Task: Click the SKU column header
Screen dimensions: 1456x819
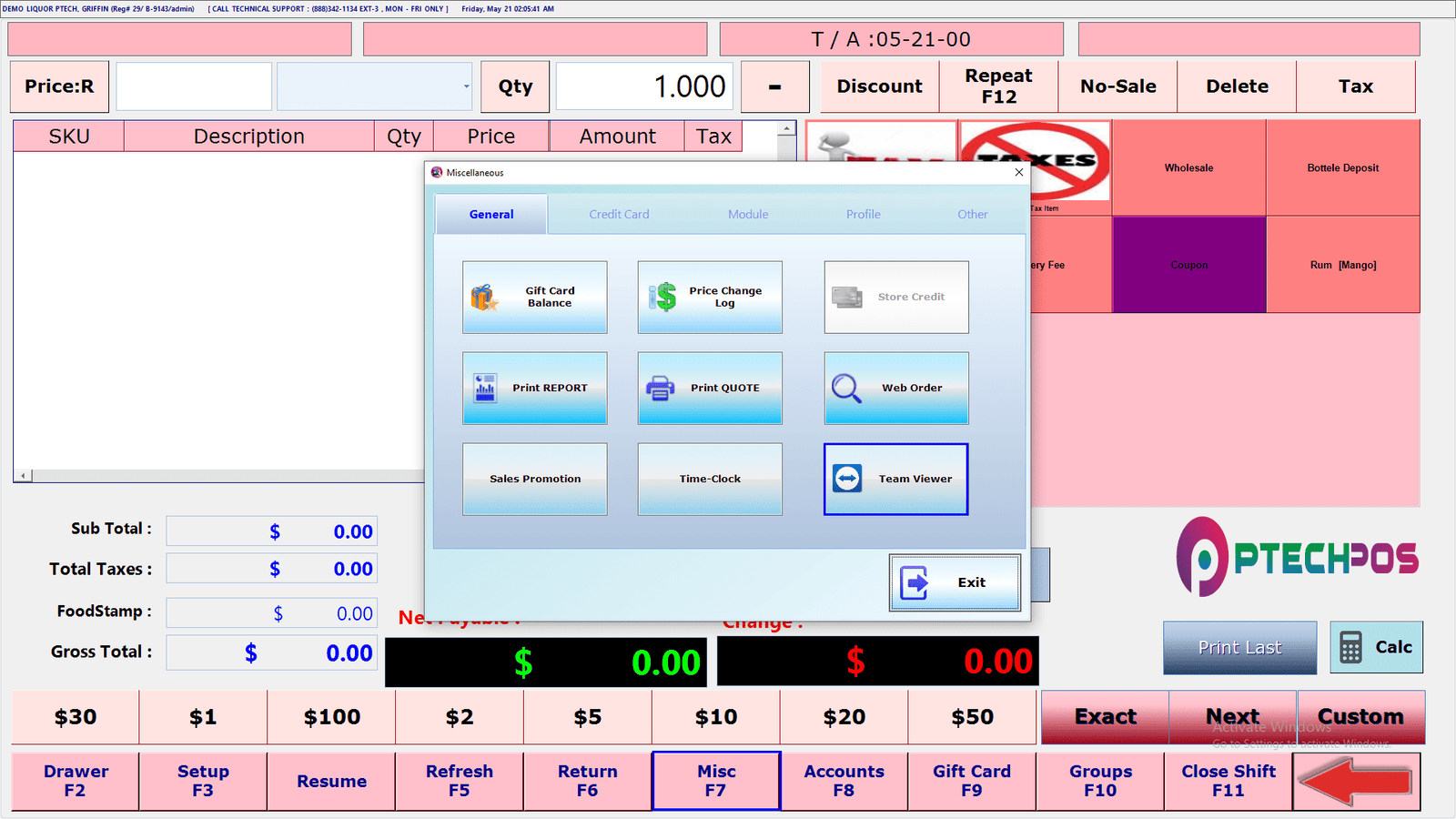Action: click(69, 136)
